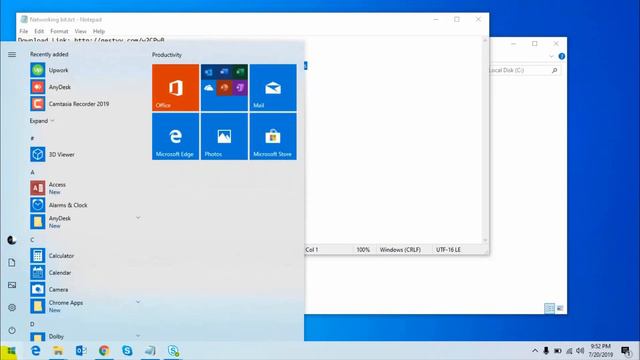Click the 100% zoom status in Notepad
Image resolution: width=640 pixels, height=360 pixels.
click(363, 249)
